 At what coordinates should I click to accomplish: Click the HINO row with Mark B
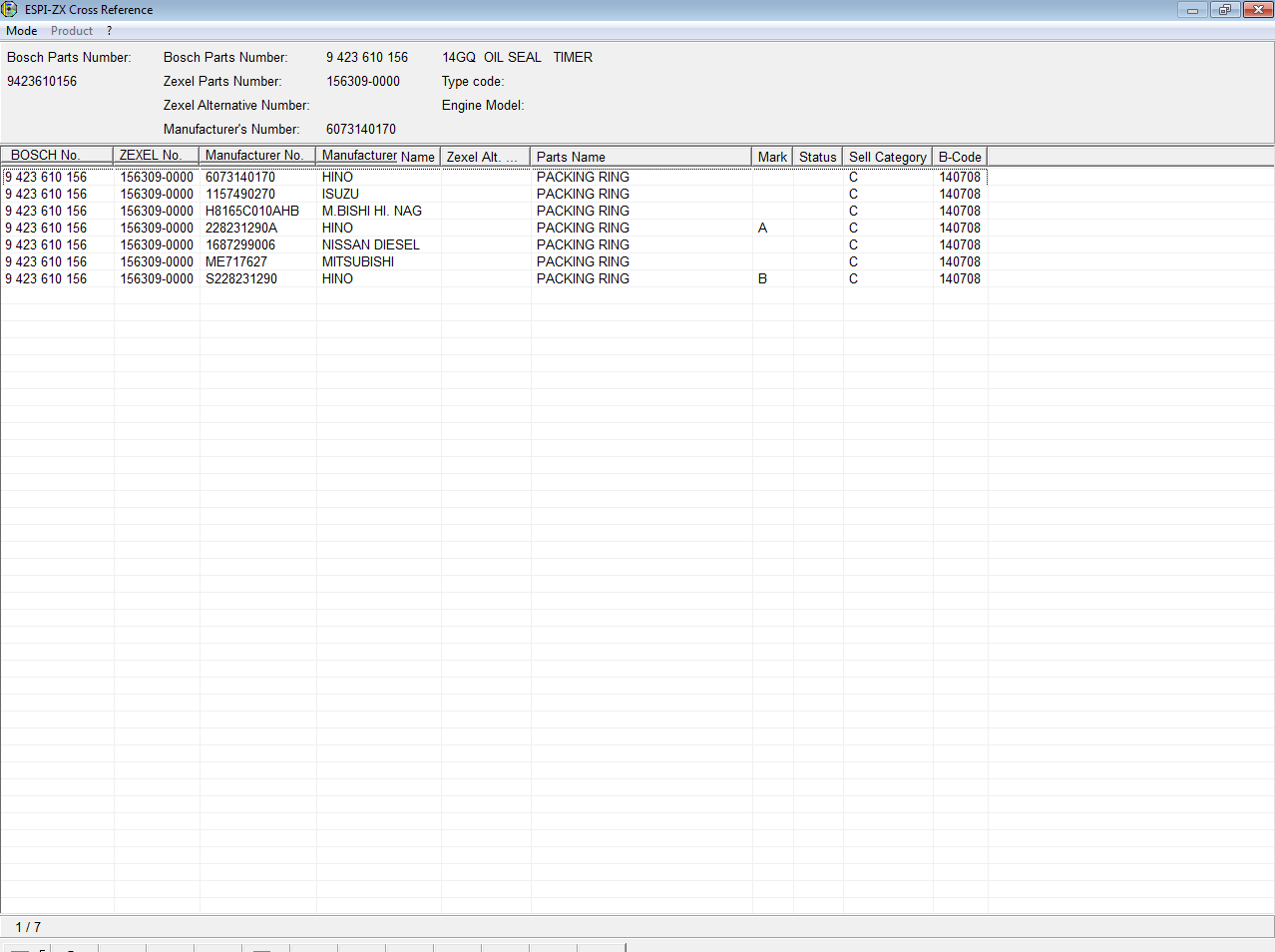(x=337, y=279)
